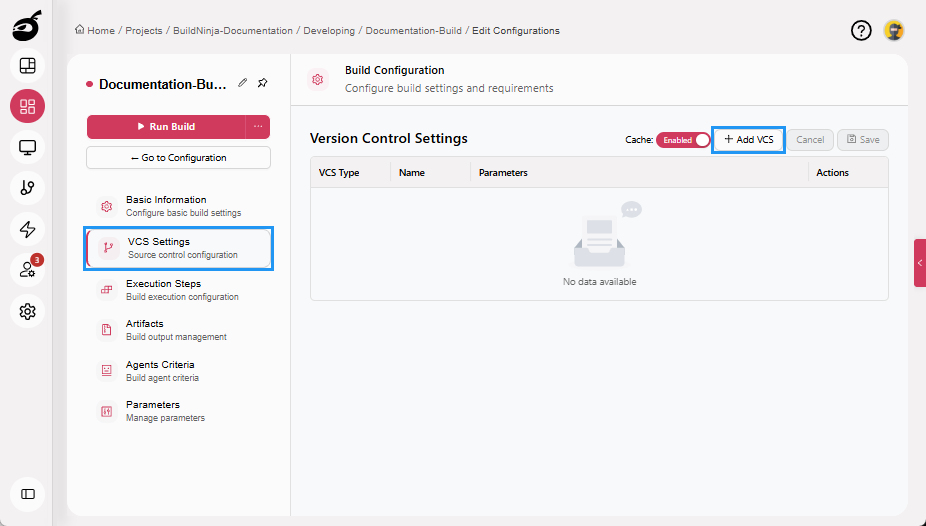Open the Agents monitor icon in sidebar
This screenshot has height=526, width=926.
27,147
